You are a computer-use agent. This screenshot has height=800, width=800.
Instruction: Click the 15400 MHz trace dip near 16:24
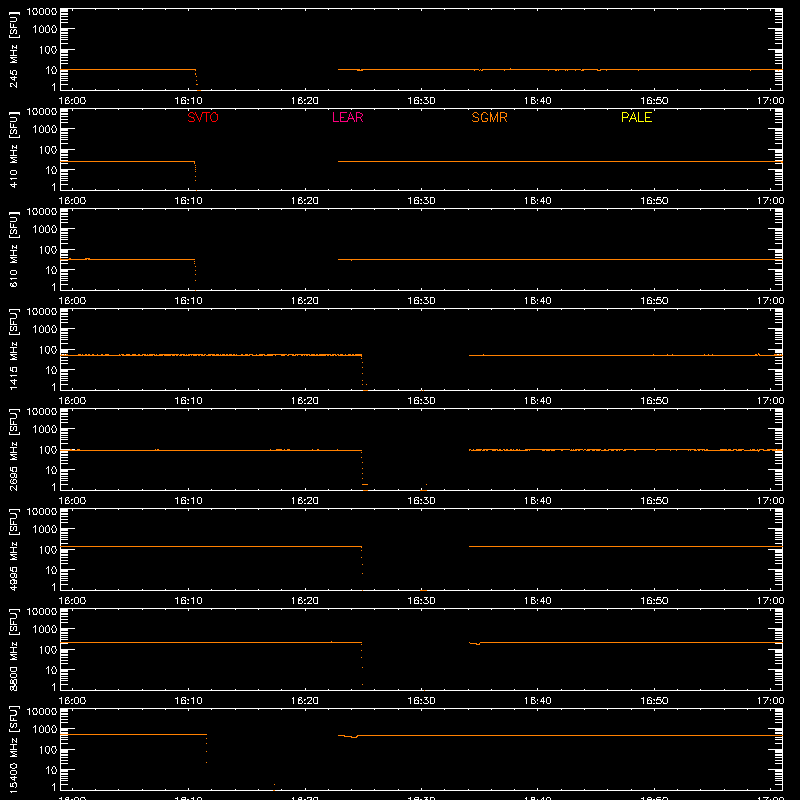coord(353,737)
